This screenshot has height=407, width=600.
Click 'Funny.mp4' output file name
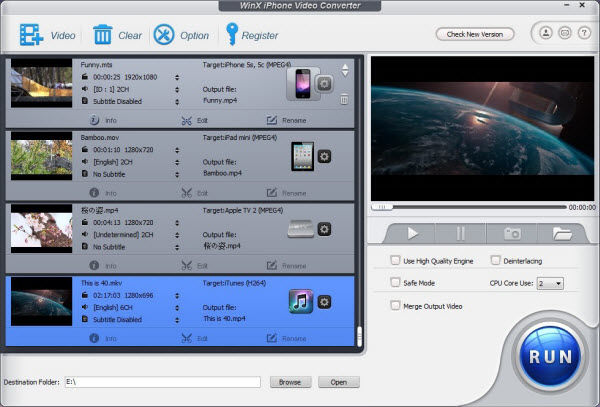click(220, 100)
